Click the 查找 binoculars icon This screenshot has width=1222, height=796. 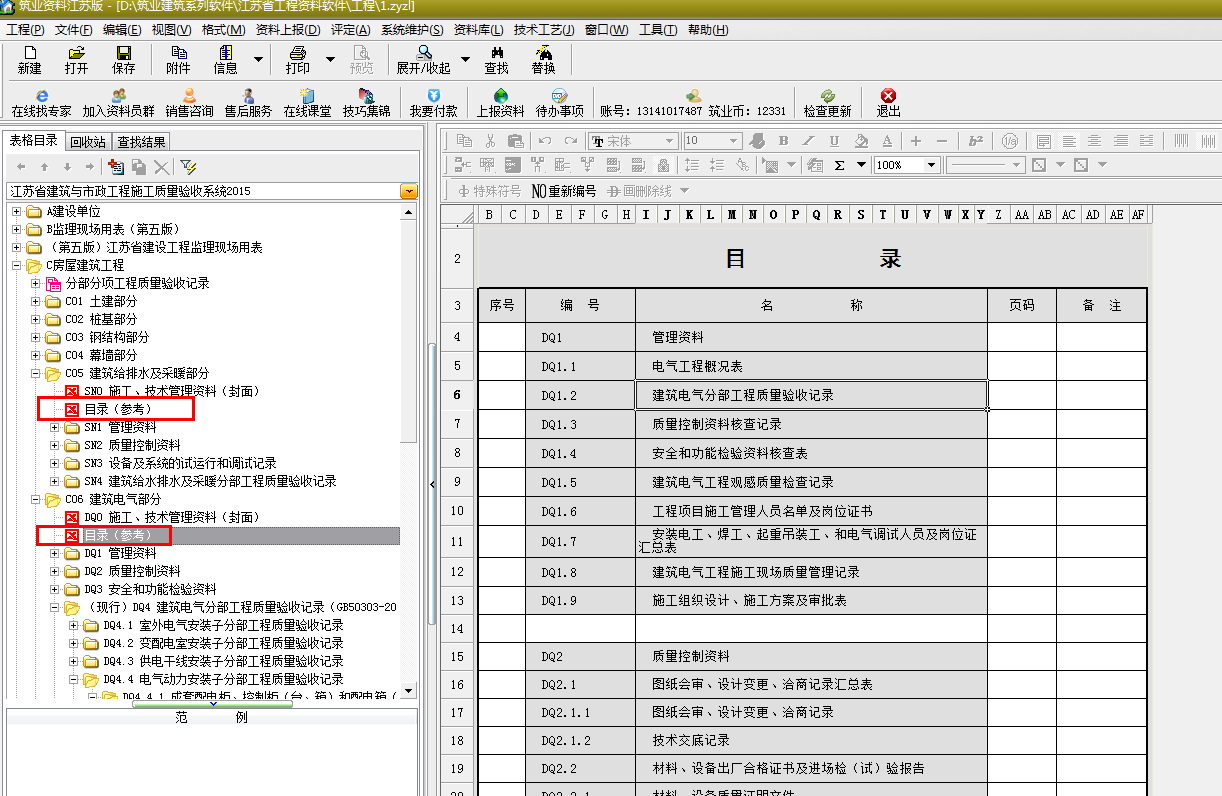tap(496, 60)
